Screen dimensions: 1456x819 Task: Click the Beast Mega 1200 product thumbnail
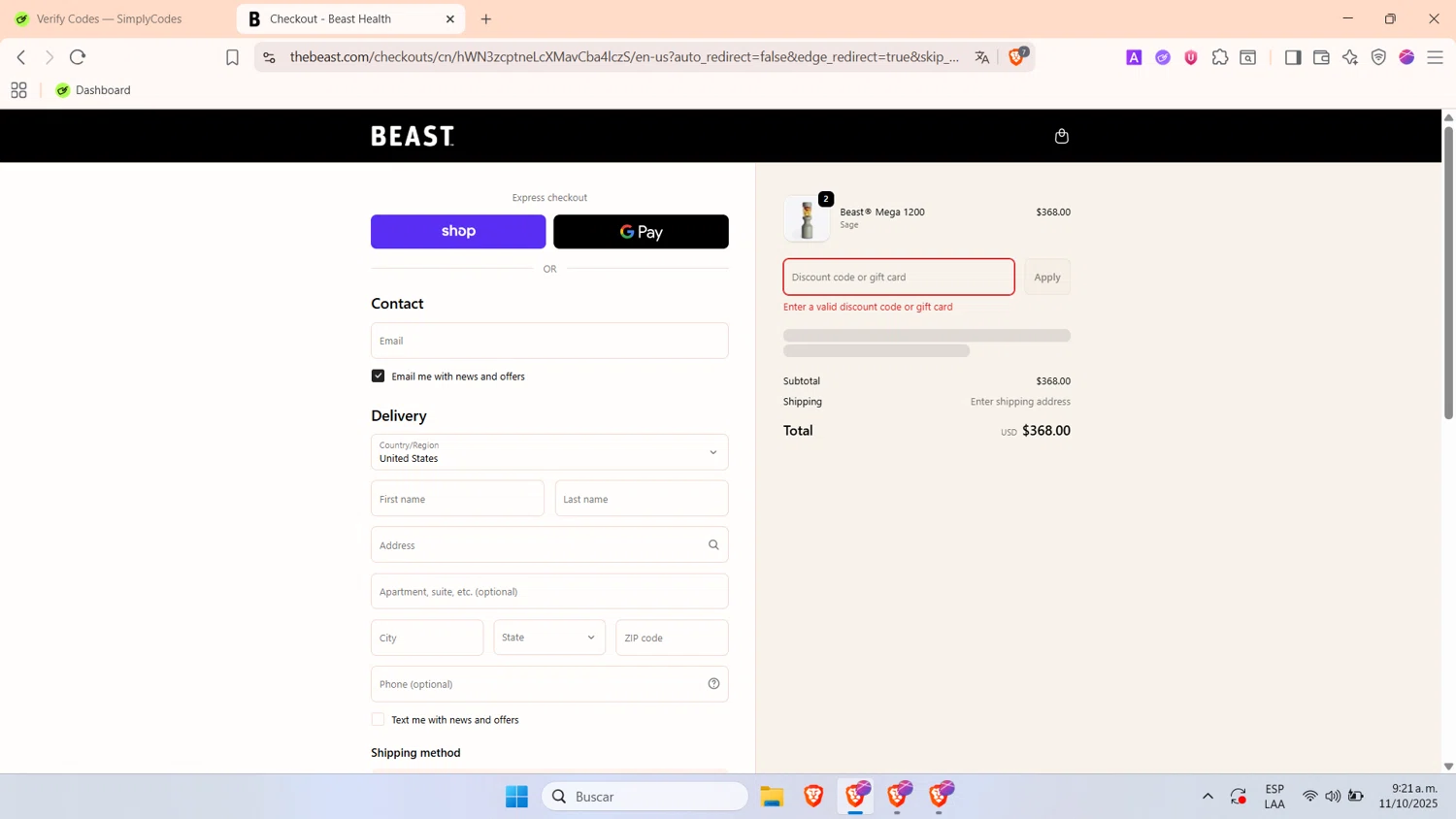tap(807, 218)
